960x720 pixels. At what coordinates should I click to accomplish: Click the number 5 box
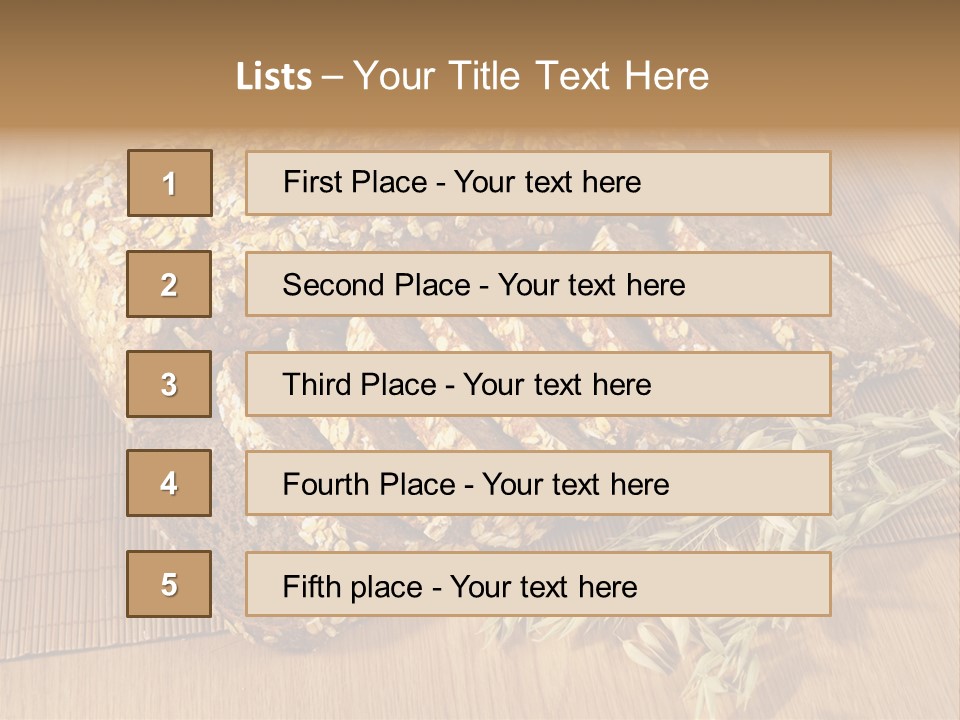click(169, 584)
